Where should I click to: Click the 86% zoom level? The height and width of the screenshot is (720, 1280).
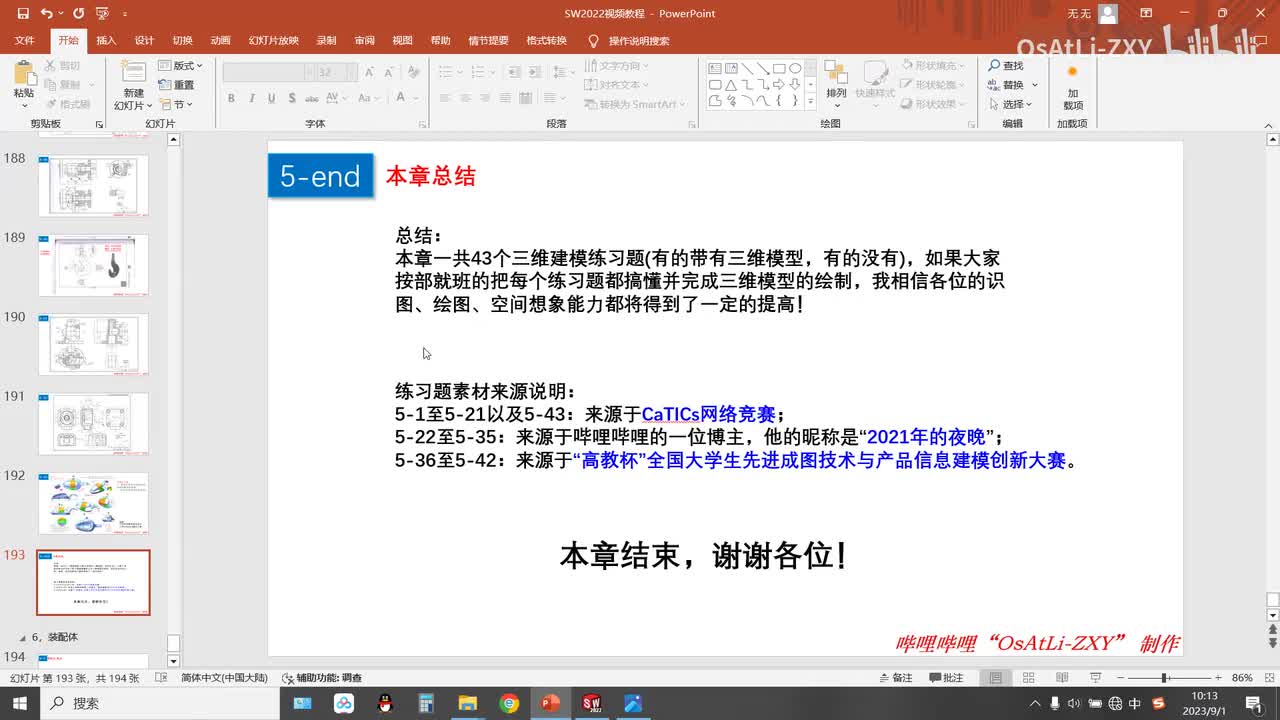pos(1242,678)
